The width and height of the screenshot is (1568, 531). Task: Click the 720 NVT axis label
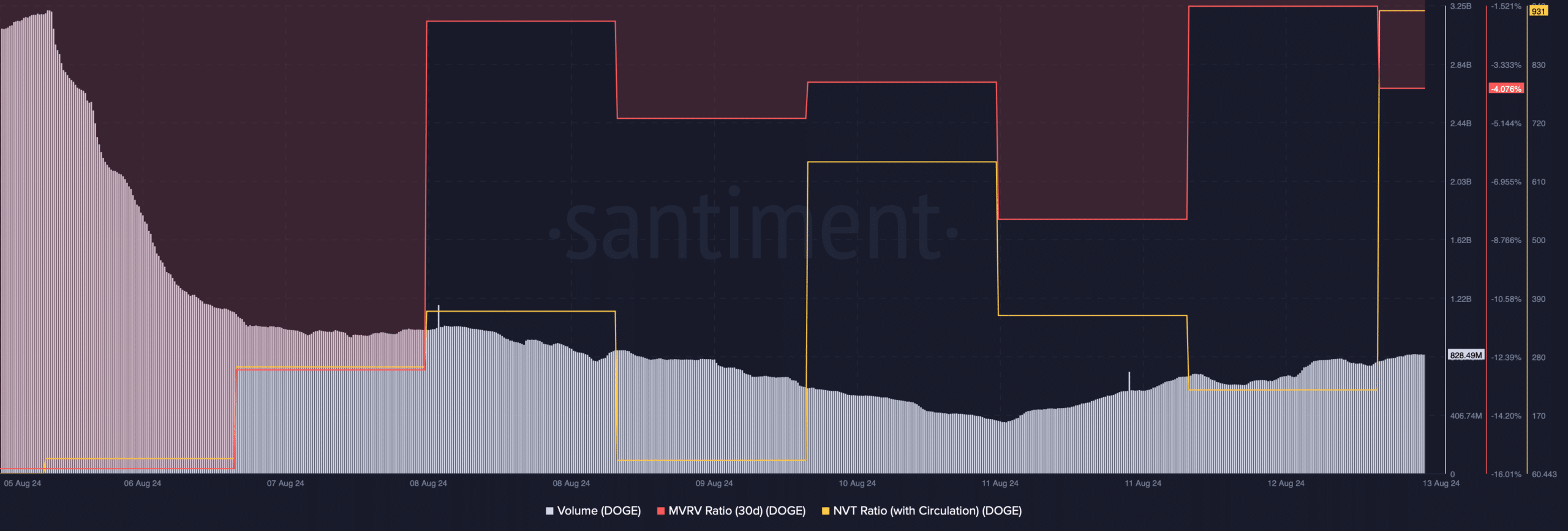(x=1539, y=124)
